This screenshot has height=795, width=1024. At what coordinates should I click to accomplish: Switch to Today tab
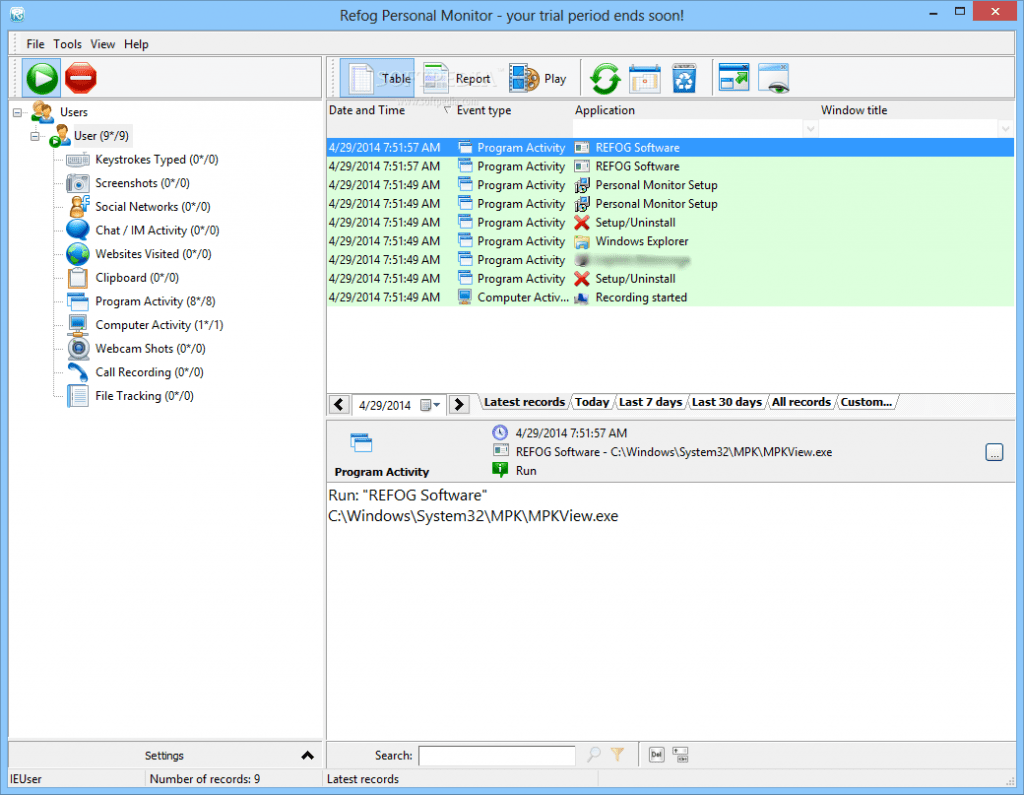pos(592,402)
